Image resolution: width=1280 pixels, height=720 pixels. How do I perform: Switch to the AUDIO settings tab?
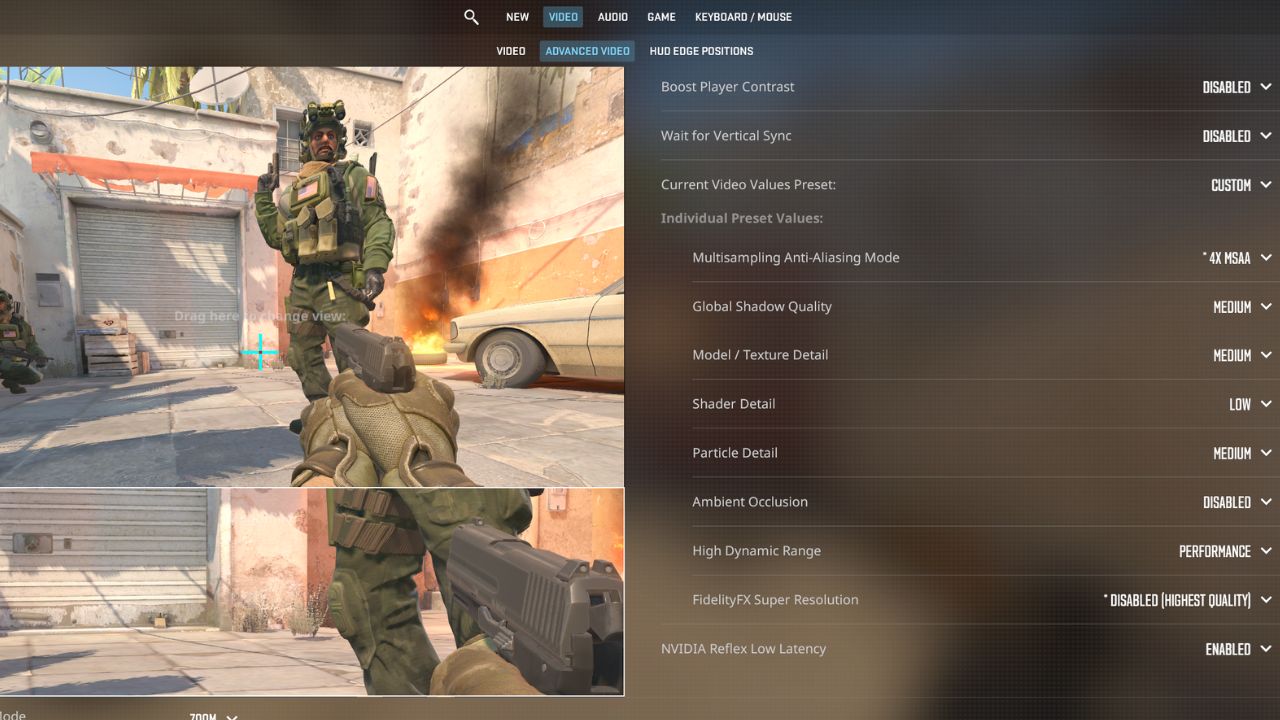613,17
